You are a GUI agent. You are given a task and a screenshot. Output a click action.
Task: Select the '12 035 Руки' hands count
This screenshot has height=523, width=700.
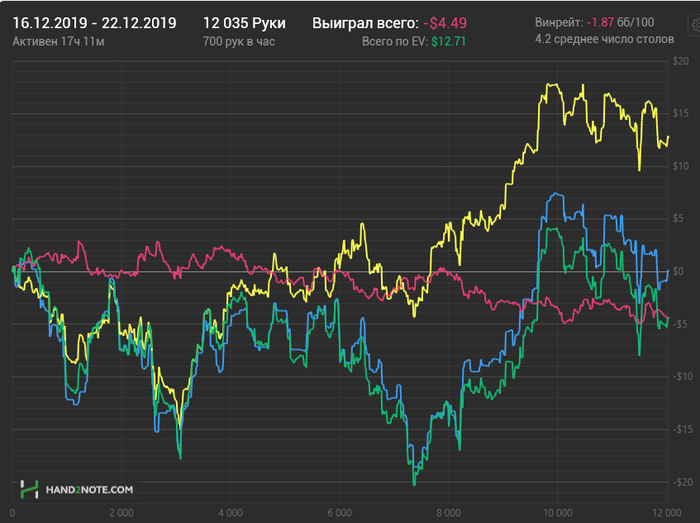244,23
